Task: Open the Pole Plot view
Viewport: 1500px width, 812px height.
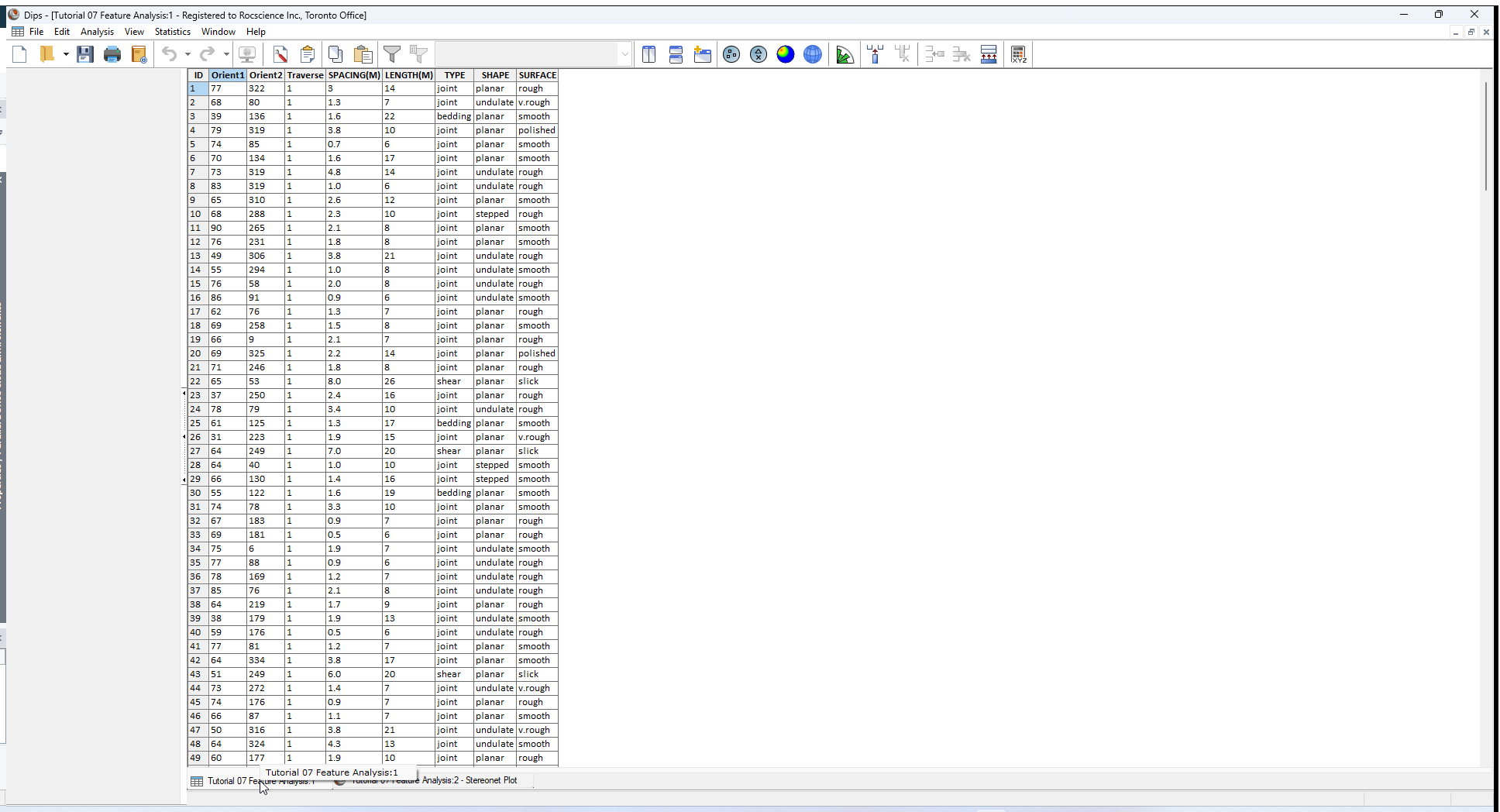Action: click(x=731, y=54)
